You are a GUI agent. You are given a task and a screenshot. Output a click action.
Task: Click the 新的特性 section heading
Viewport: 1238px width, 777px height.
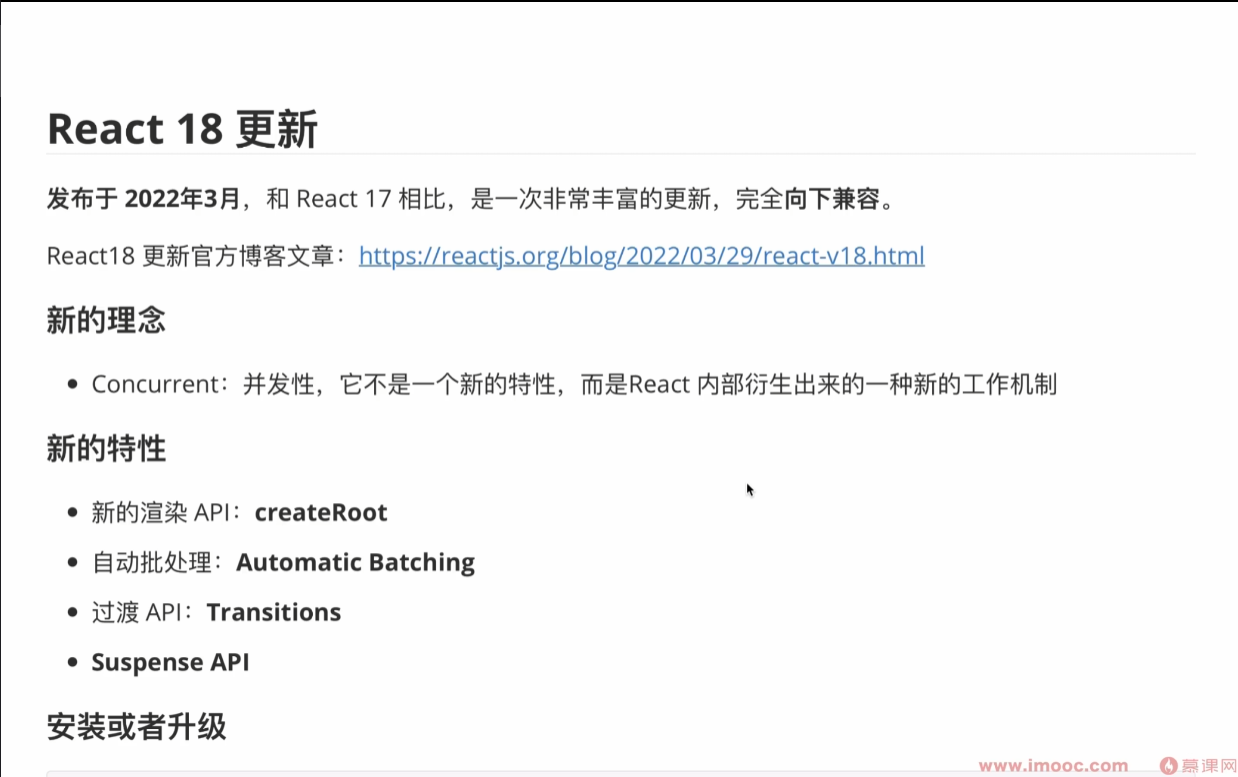coord(106,449)
